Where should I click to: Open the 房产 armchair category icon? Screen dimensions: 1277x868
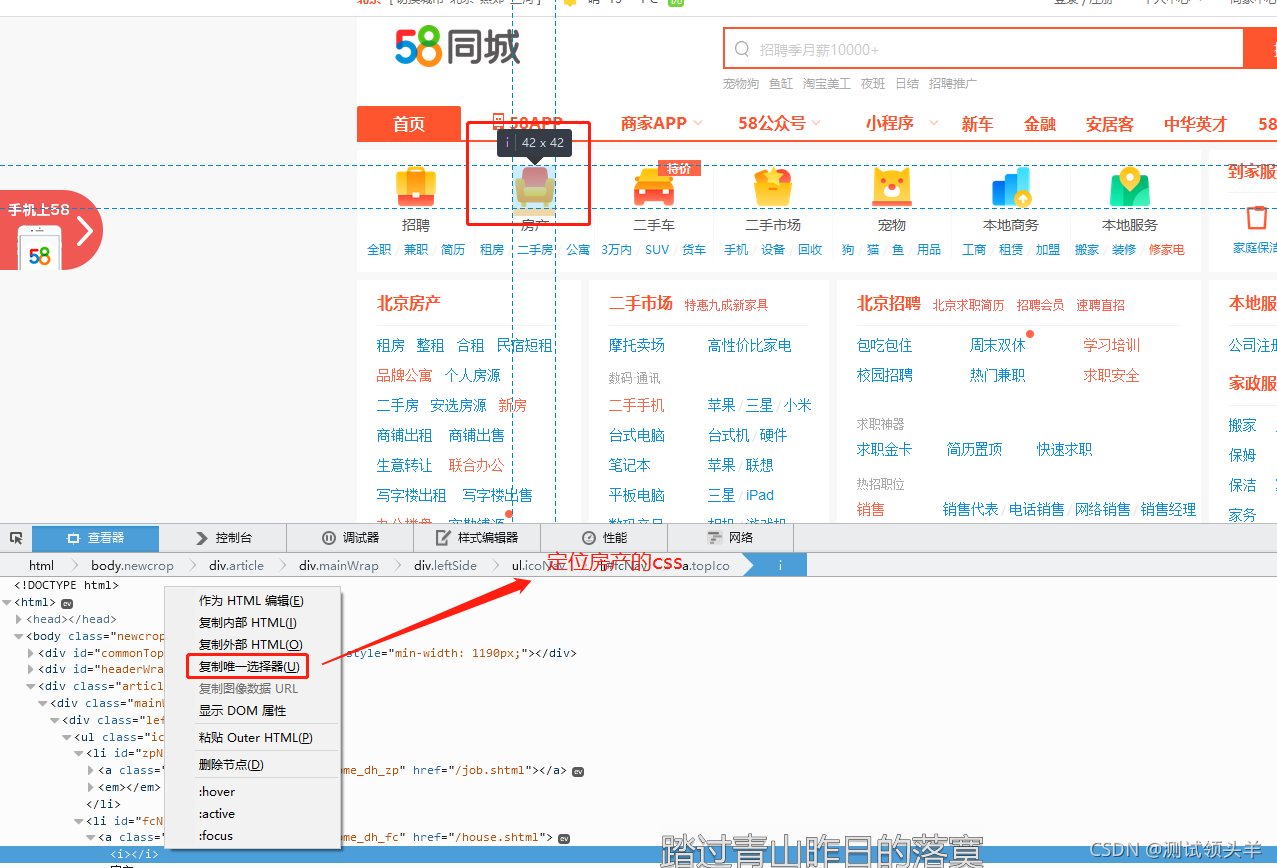pyautogui.click(x=535, y=187)
